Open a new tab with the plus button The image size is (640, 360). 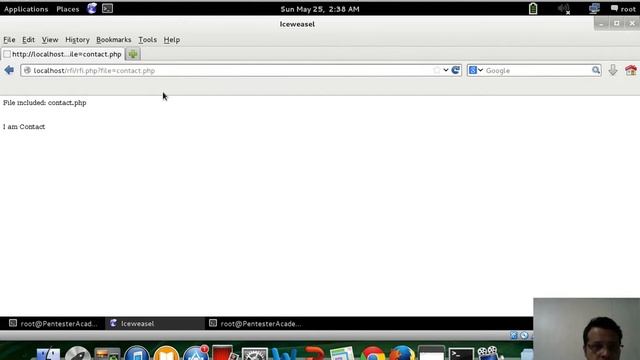coord(133,54)
